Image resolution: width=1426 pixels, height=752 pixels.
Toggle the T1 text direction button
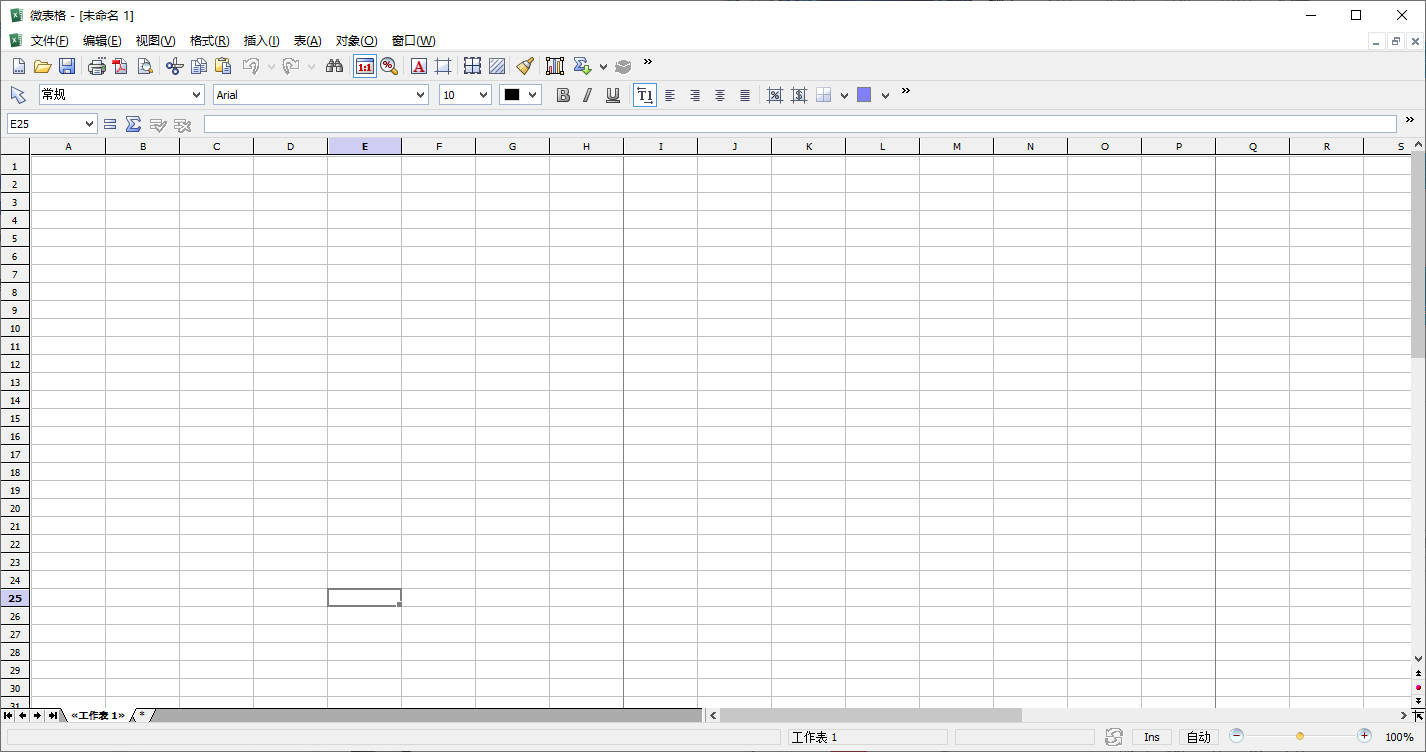(645, 95)
